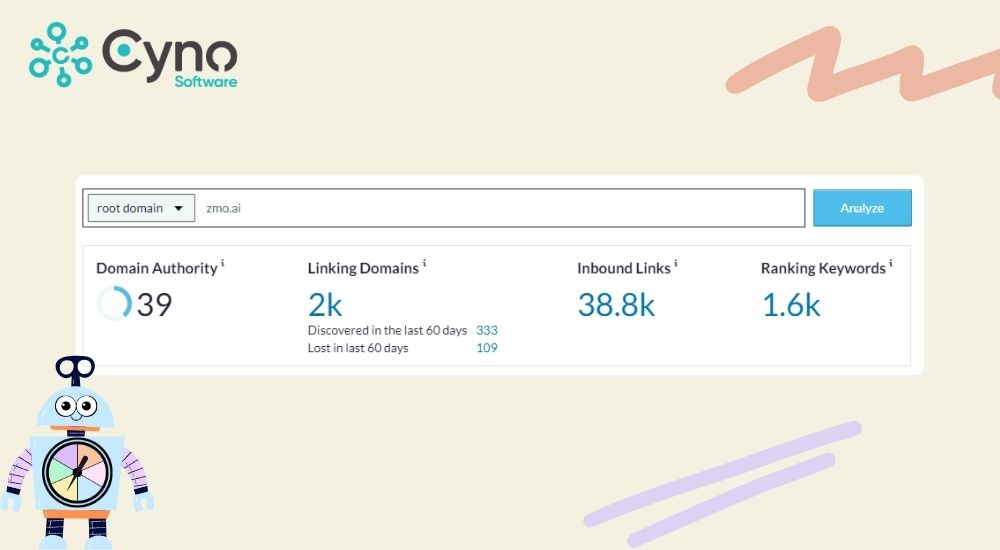Click the Domain Authority progress ring
Viewport: 1000px width, 550px height.
coord(114,304)
